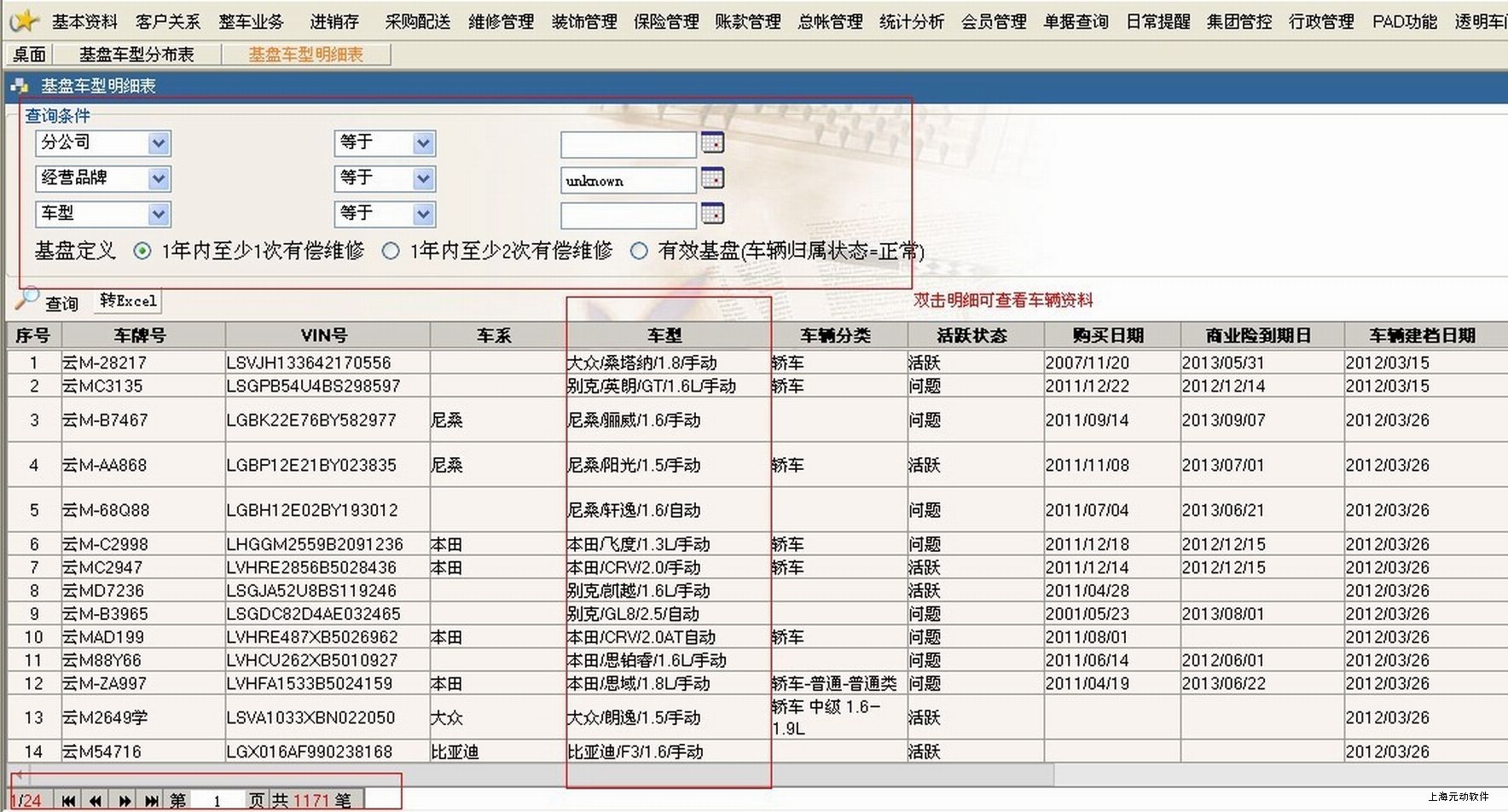The height and width of the screenshot is (812, 1508).
Task: Go to previous page of results
Action: pyautogui.click(x=96, y=800)
